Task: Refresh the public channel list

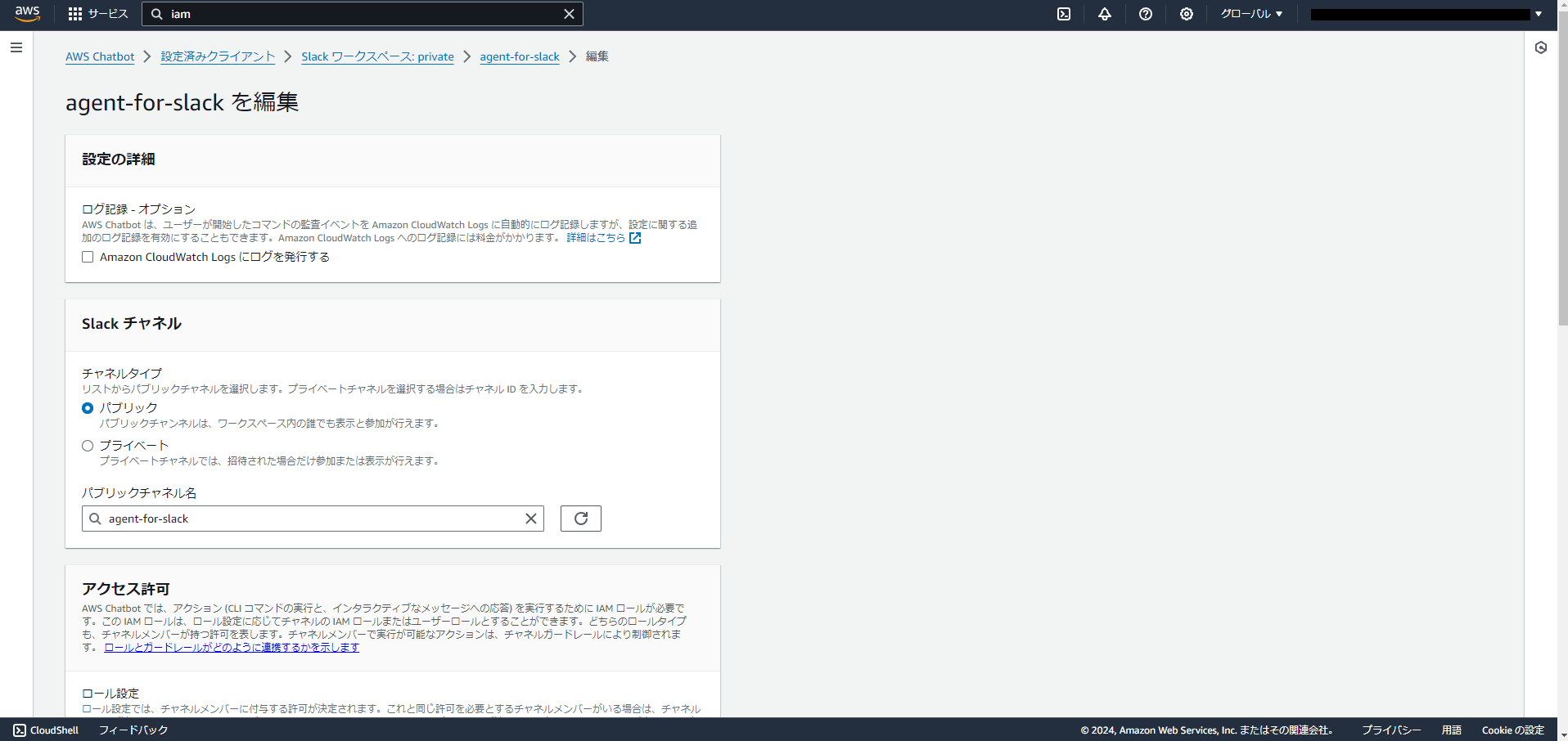Action: tap(581, 519)
